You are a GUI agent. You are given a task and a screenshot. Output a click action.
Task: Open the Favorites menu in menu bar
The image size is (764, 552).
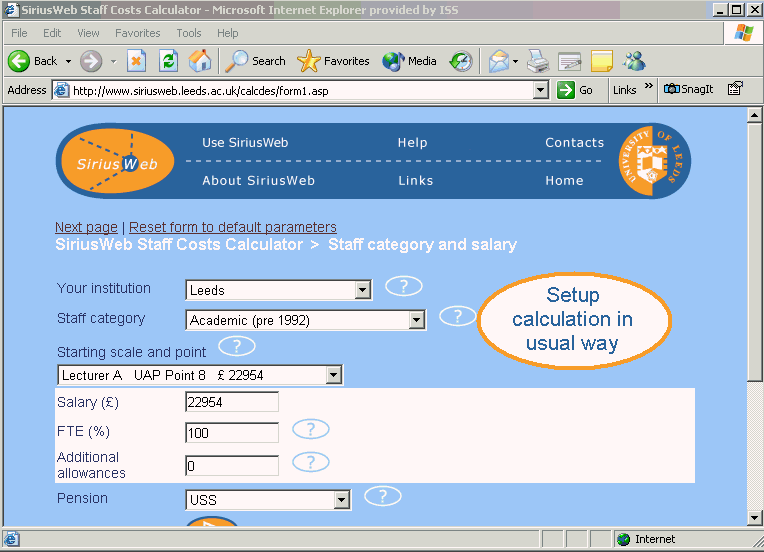click(x=137, y=33)
